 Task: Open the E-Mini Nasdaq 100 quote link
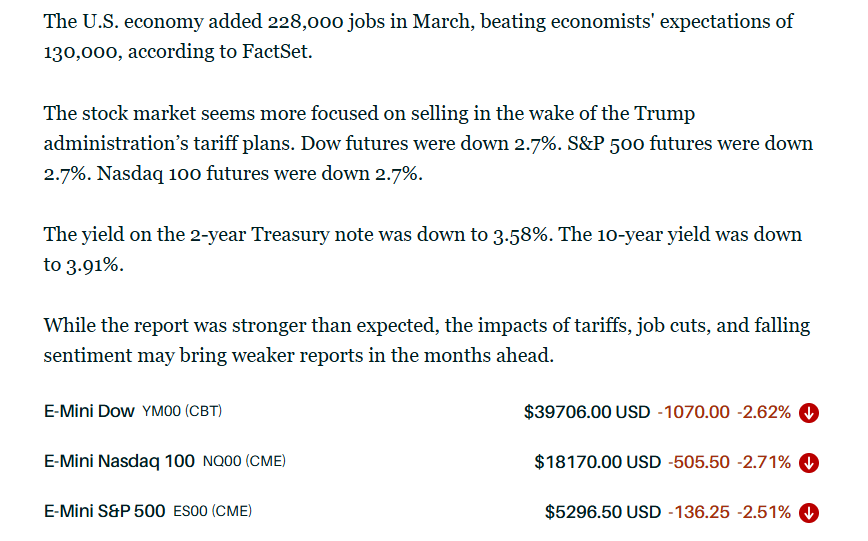coord(119,462)
